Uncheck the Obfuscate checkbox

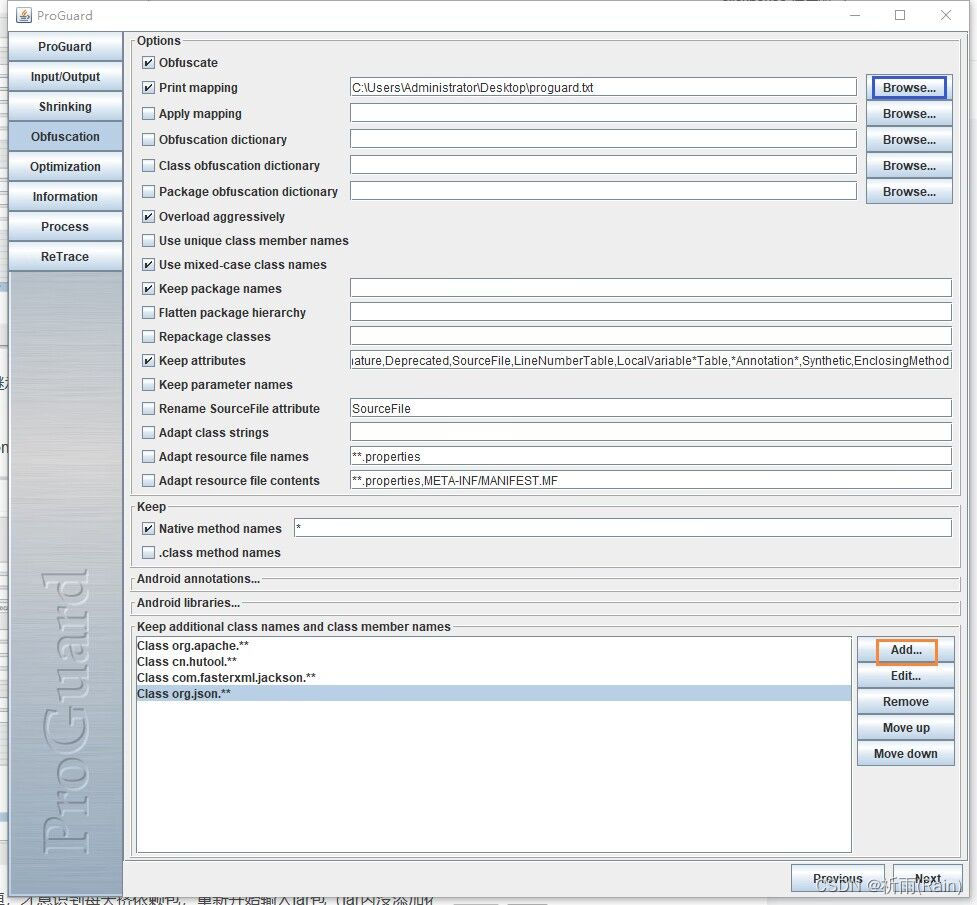[148, 62]
